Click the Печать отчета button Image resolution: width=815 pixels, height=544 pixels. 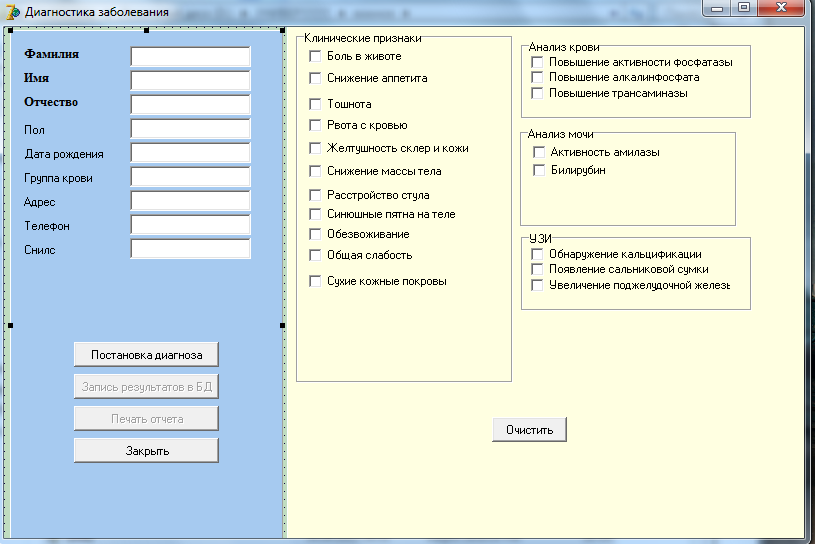pos(146,419)
